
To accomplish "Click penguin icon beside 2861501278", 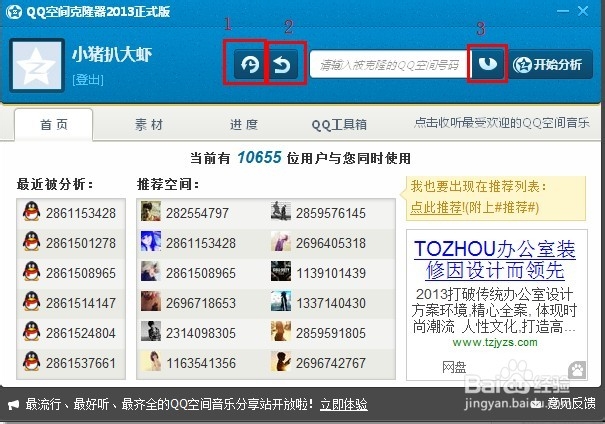I will click(31, 242).
